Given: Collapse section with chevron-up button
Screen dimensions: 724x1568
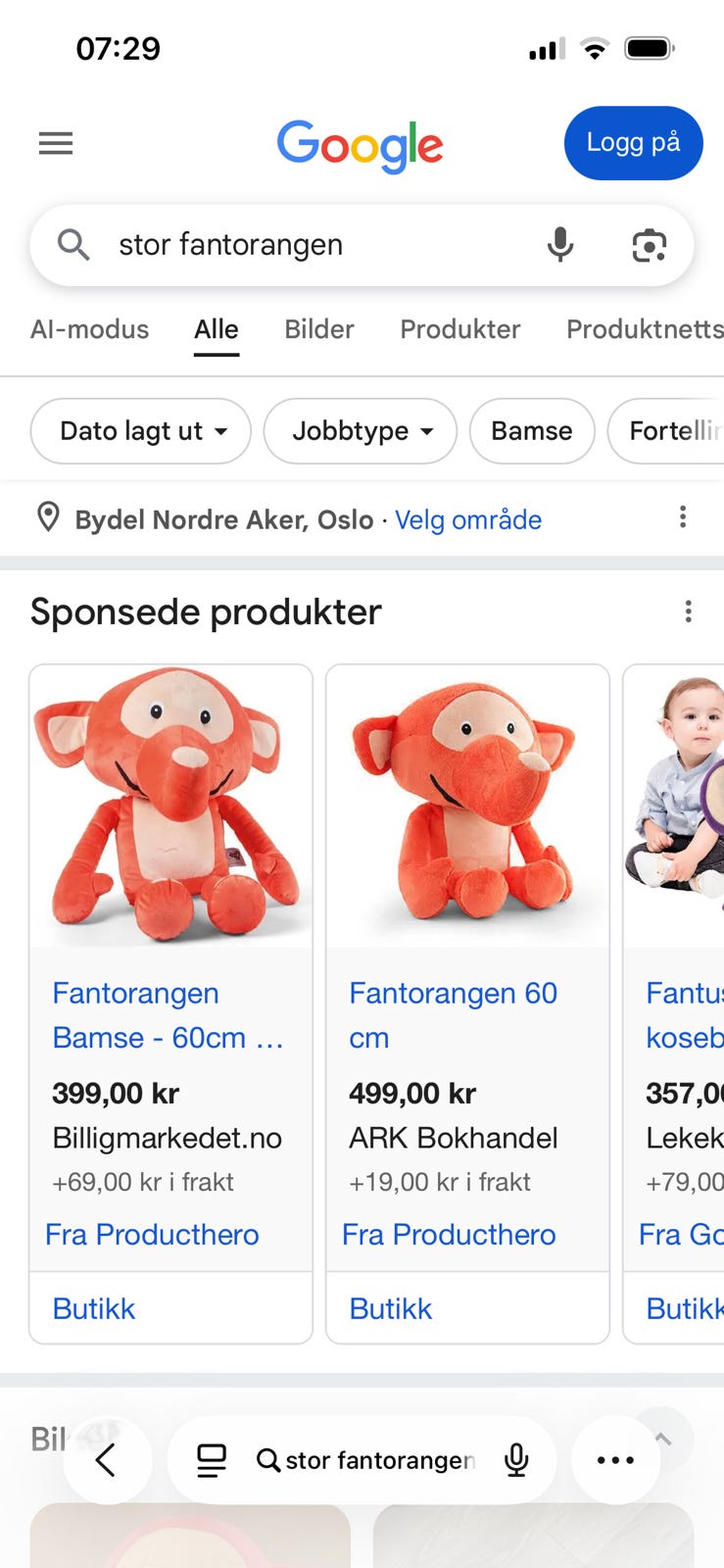Looking at the screenshot, I should pos(663,1439).
